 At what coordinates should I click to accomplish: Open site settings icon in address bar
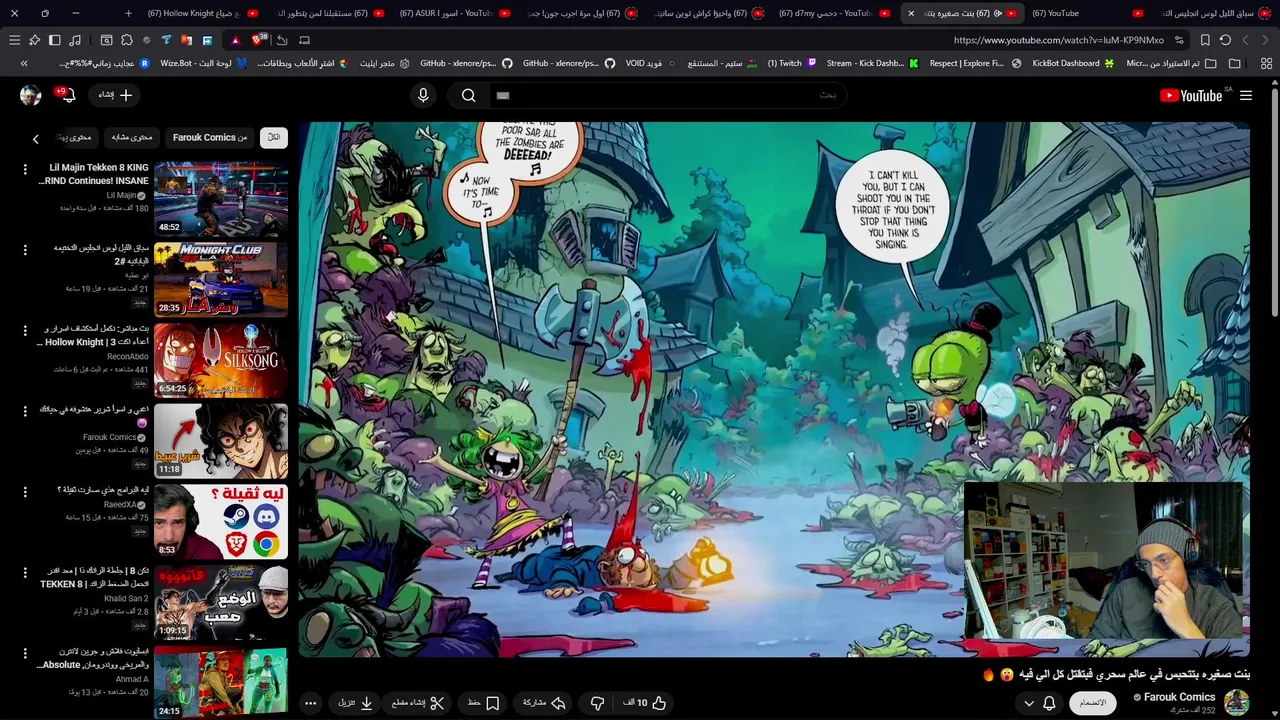pos(1180,40)
